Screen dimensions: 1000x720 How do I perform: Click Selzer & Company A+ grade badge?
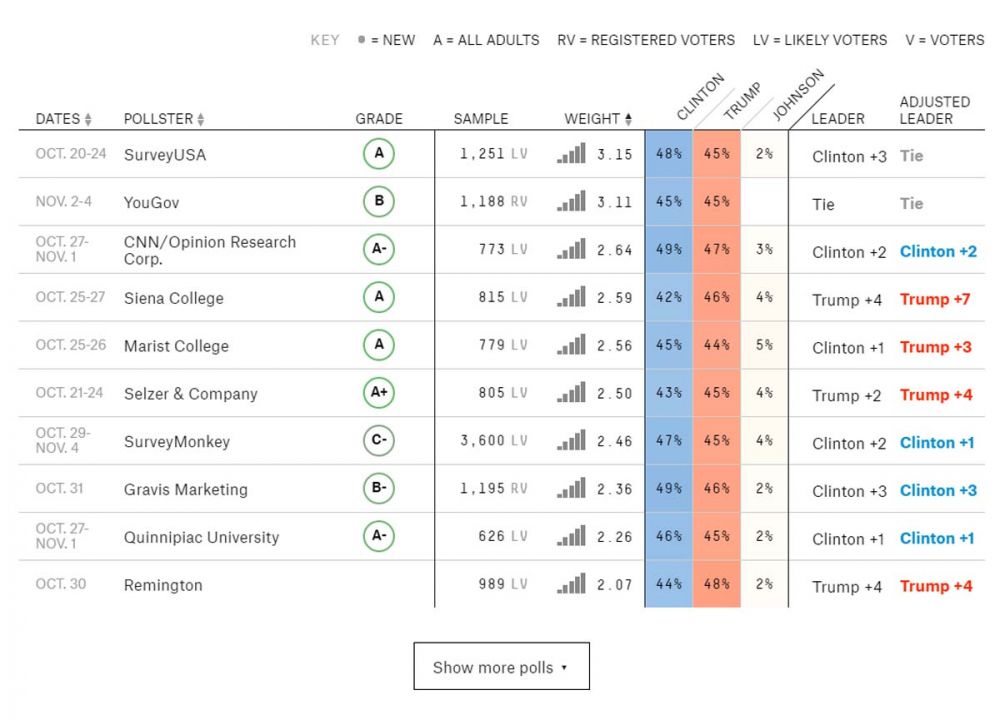[379, 393]
